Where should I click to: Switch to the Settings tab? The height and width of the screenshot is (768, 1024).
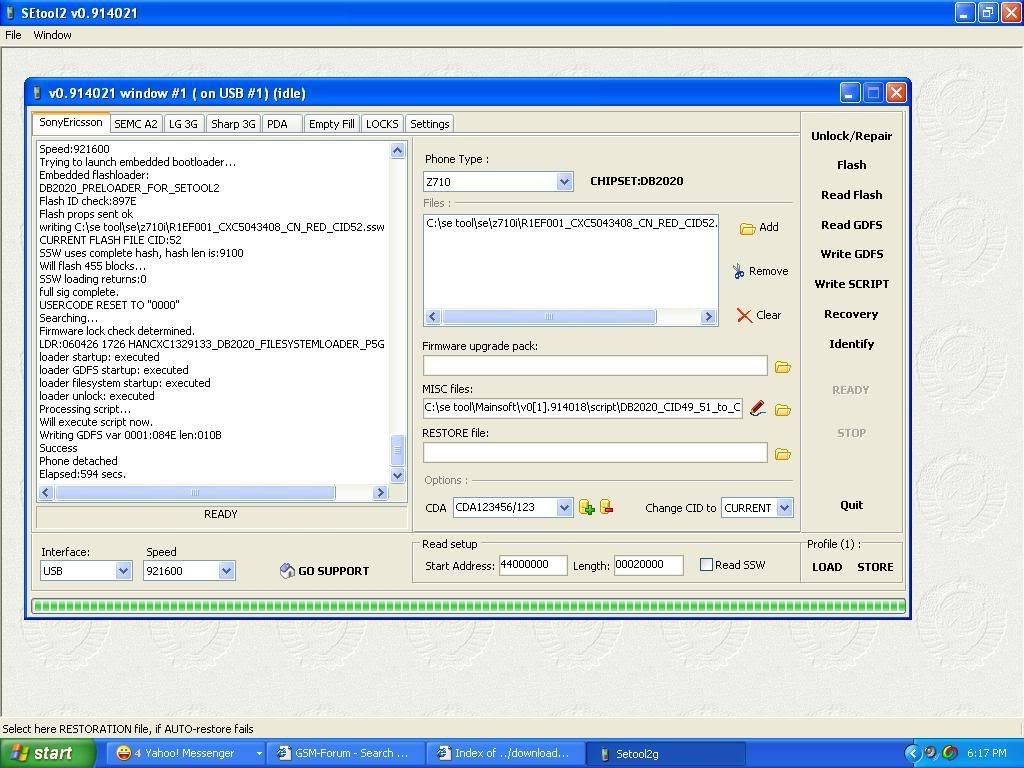[430, 124]
